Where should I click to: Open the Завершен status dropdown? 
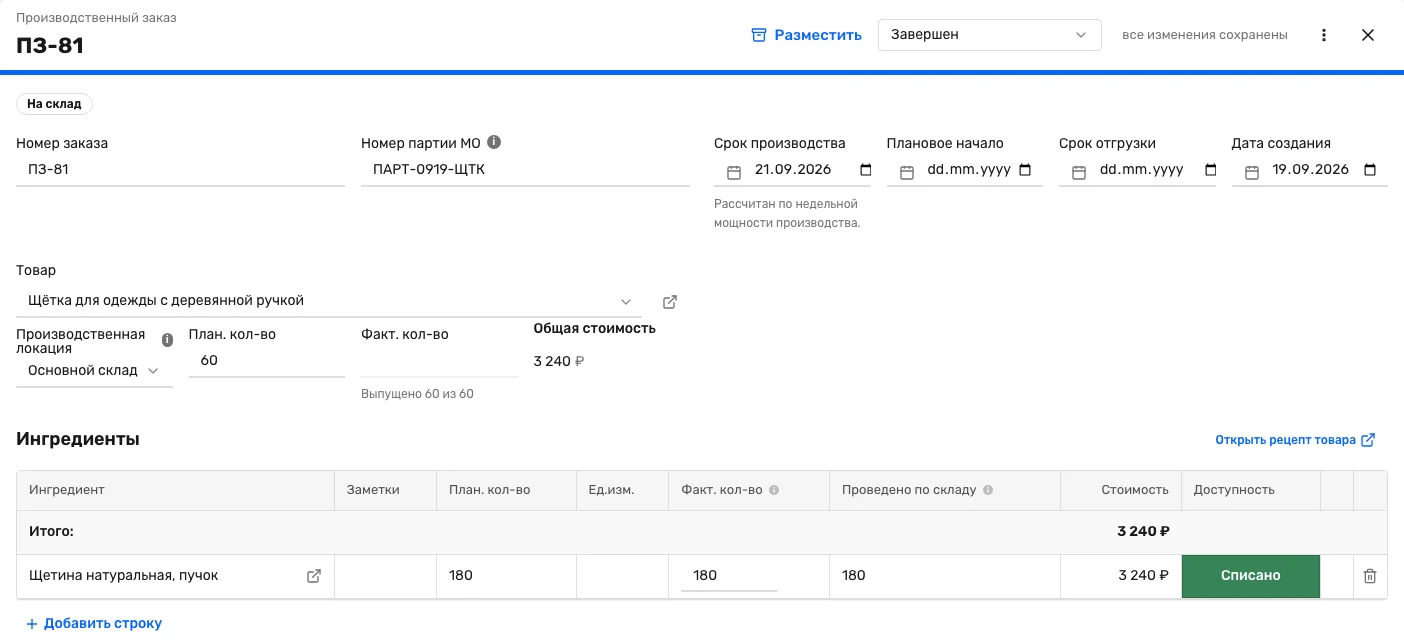pyautogui.click(x=989, y=35)
